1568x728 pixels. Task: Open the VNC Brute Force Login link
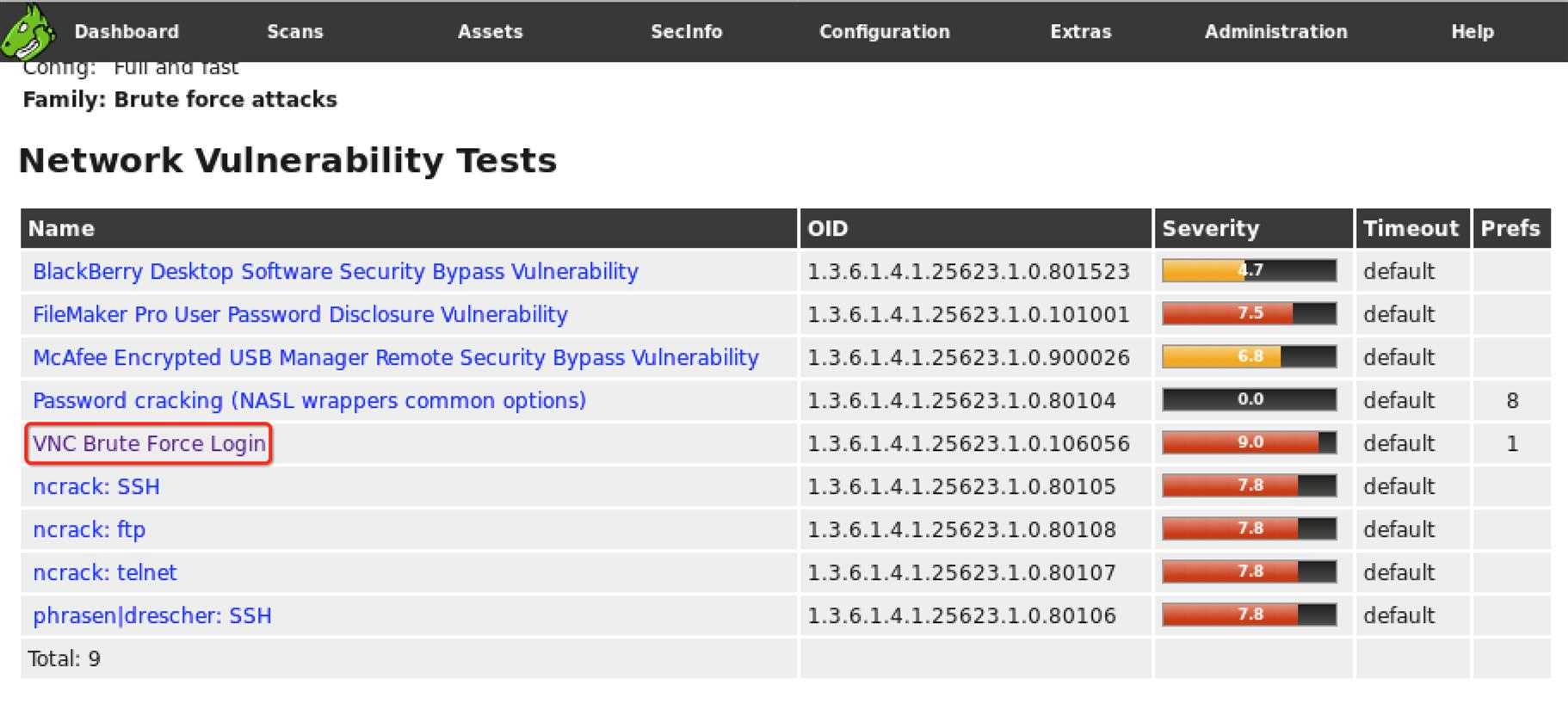click(x=149, y=443)
